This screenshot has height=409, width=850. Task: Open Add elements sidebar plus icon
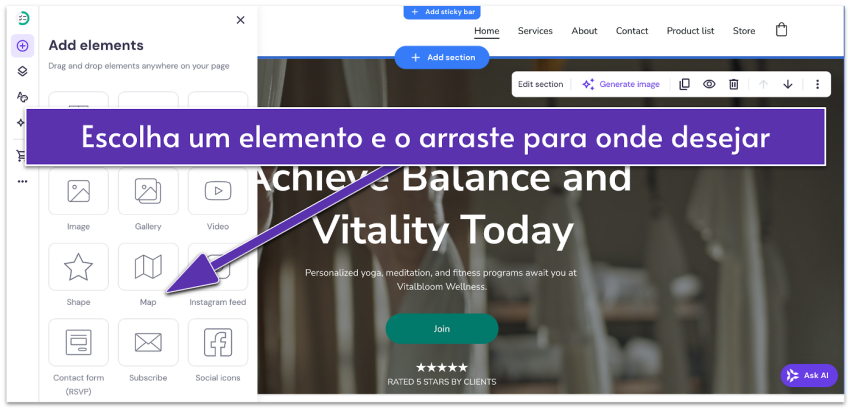tap(22, 46)
